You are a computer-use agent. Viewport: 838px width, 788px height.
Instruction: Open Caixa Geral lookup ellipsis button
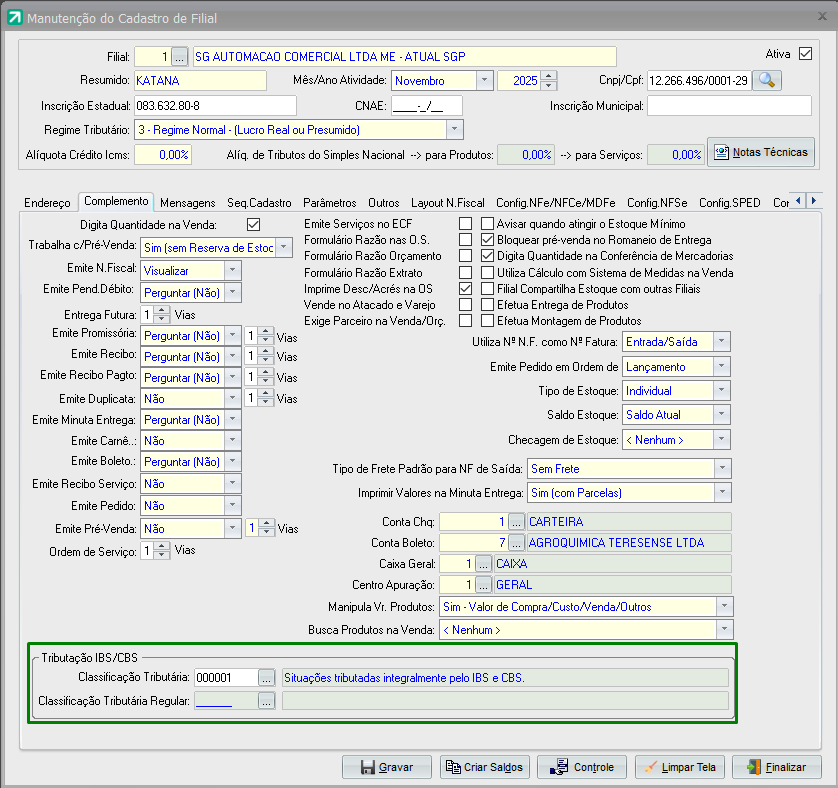483,564
